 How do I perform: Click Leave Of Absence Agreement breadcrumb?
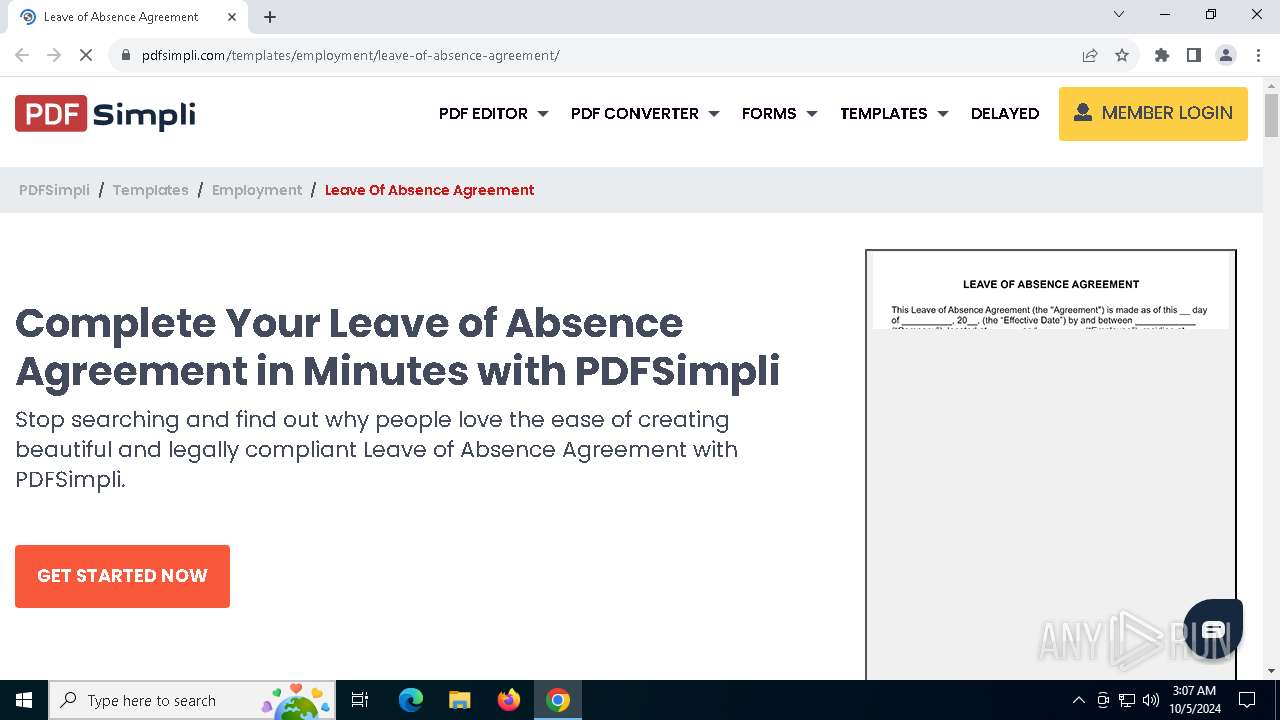[430, 190]
